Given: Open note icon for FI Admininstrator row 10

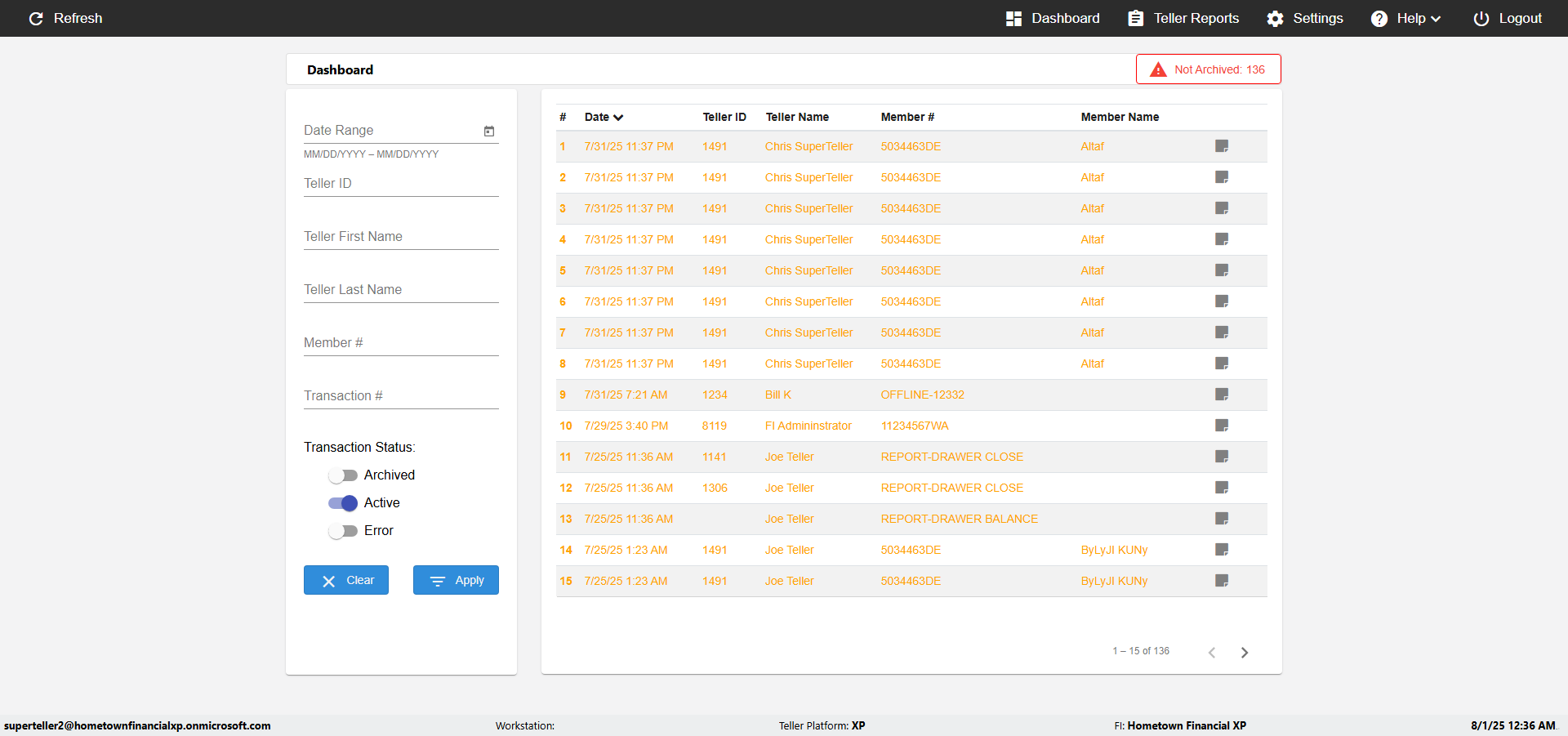Looking at the screenshot, I should pyautogui.click(x=1222, y=426).
